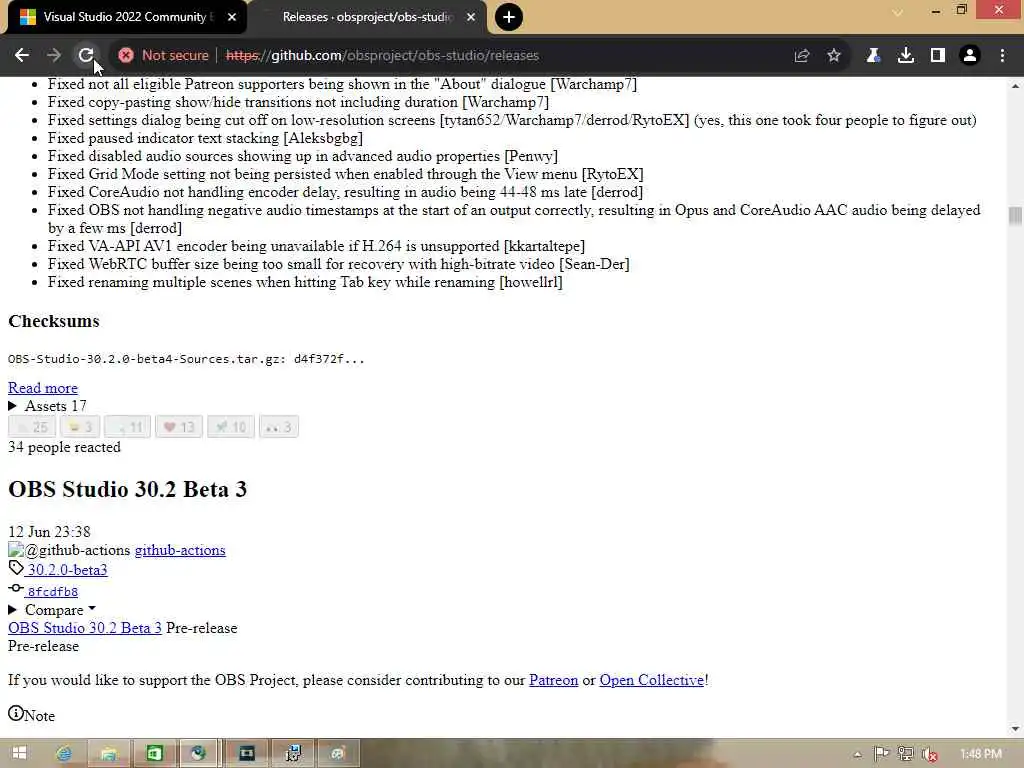1024x768 pixels.
Task: Open the green store app on taskbar
Action: point(154,754)
